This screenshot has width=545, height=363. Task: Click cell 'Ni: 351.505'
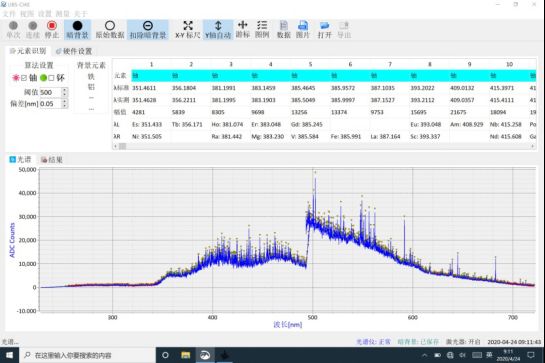click(x=151, y=137)
